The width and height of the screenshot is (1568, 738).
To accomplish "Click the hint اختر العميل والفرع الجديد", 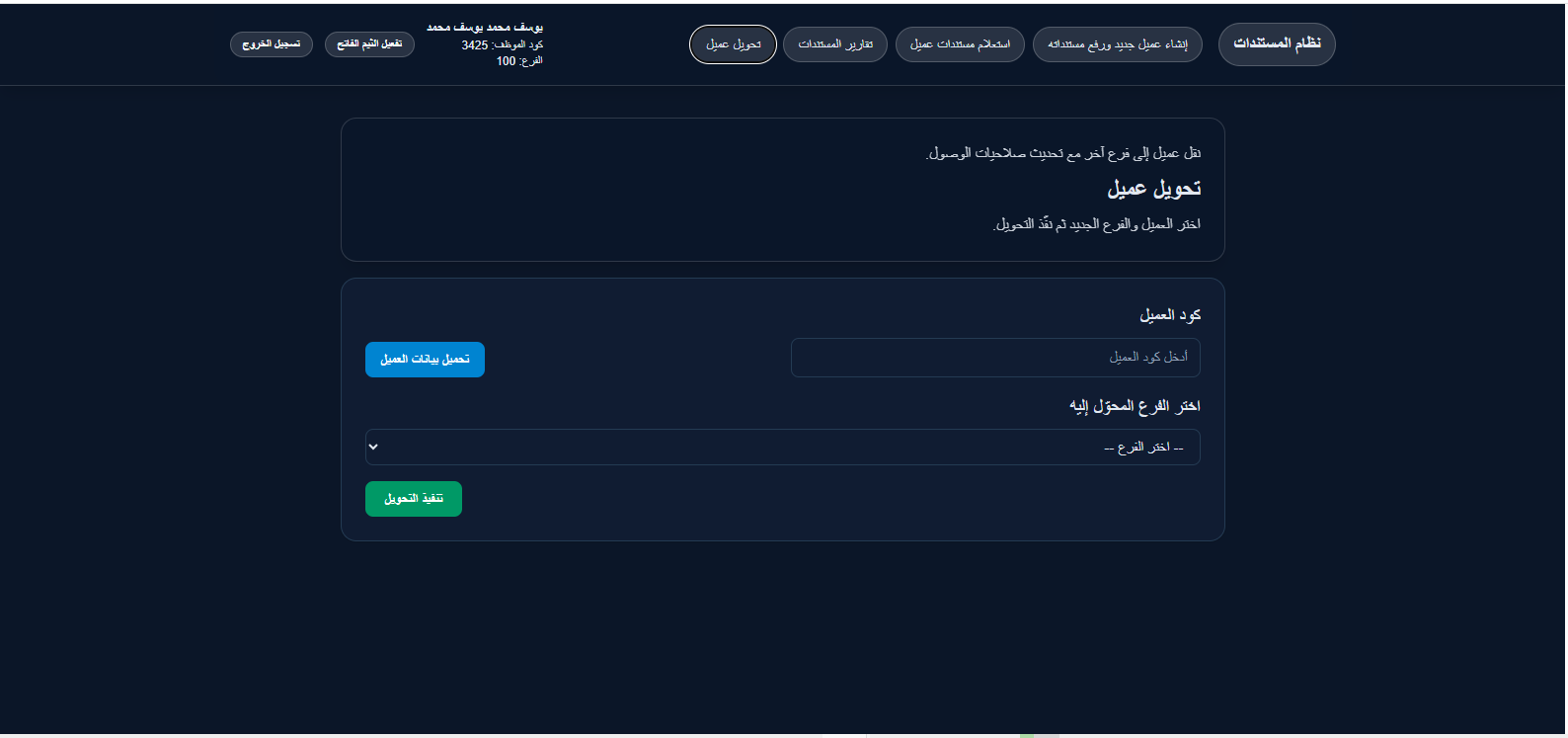I will (1096, 224).
